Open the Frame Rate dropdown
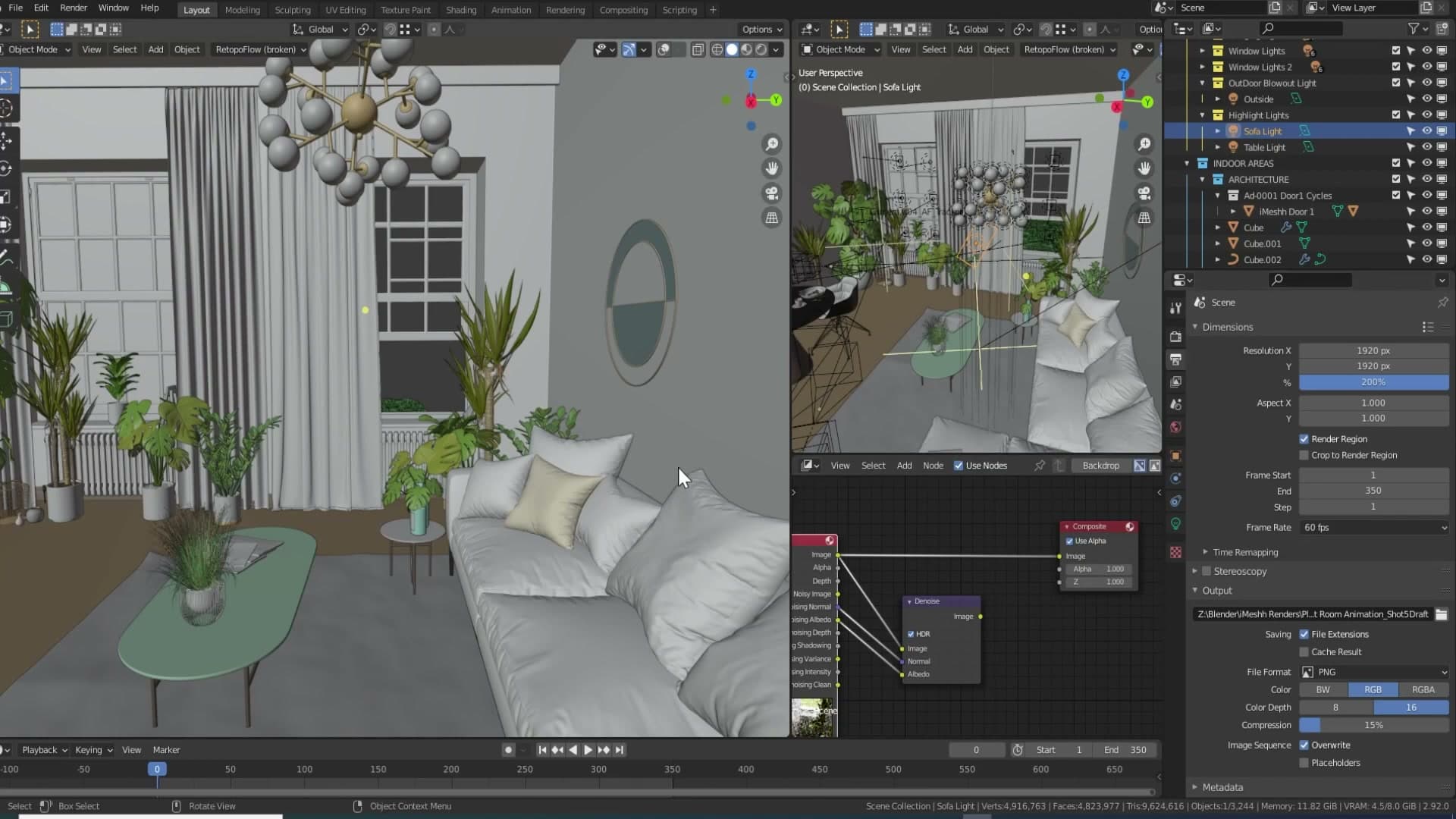 [1374, 528]
